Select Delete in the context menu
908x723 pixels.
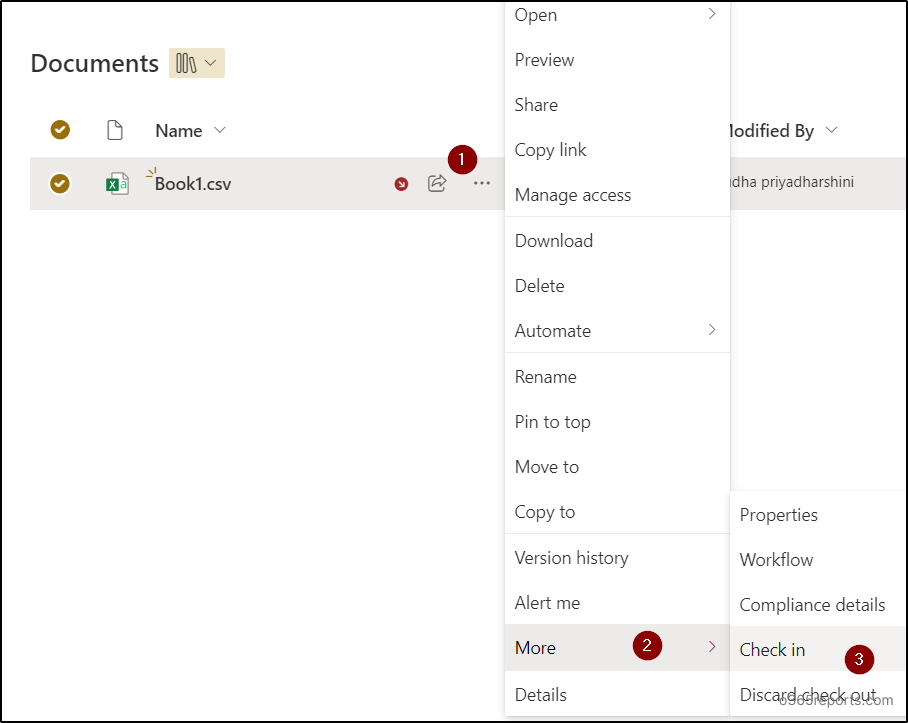point(617,286)
